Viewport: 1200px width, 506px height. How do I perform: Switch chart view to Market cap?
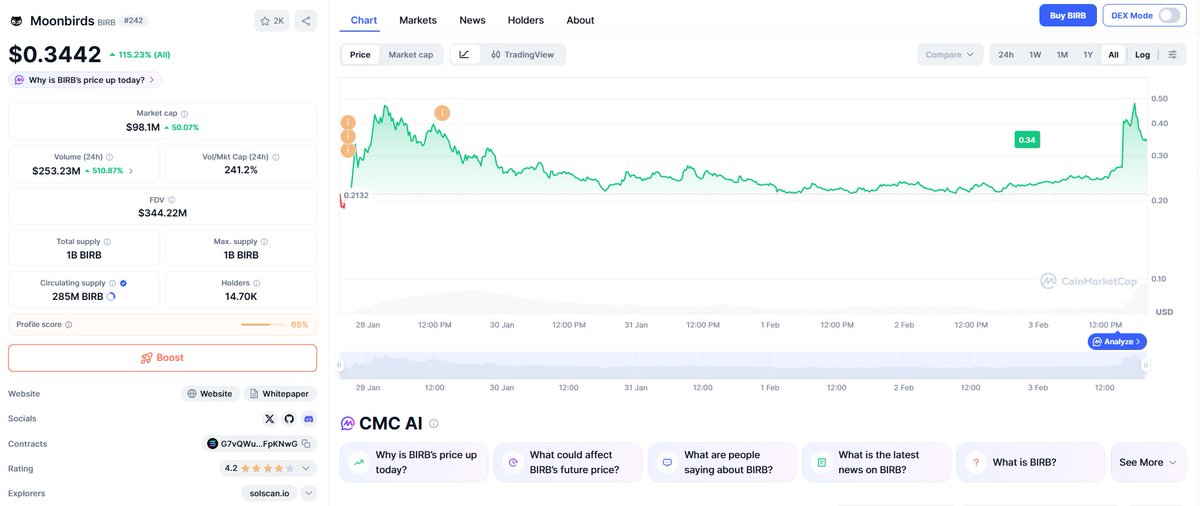coord(410,55)
